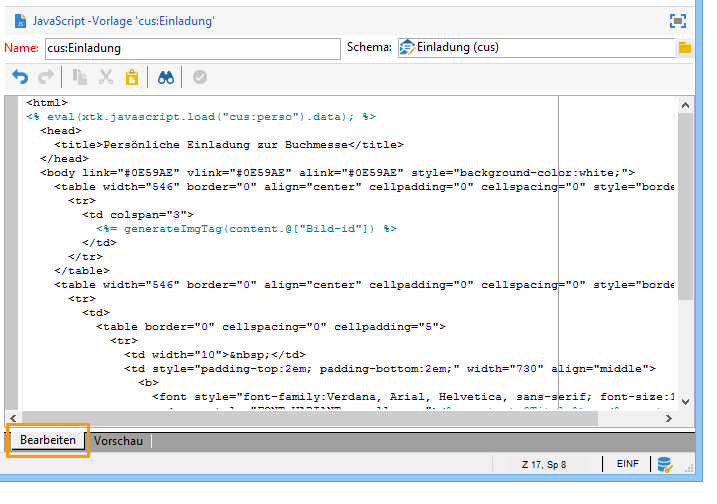Screen dimensions: 717x504
Task: Click the Redo arrow icon
Action: [x=45, y=77]
